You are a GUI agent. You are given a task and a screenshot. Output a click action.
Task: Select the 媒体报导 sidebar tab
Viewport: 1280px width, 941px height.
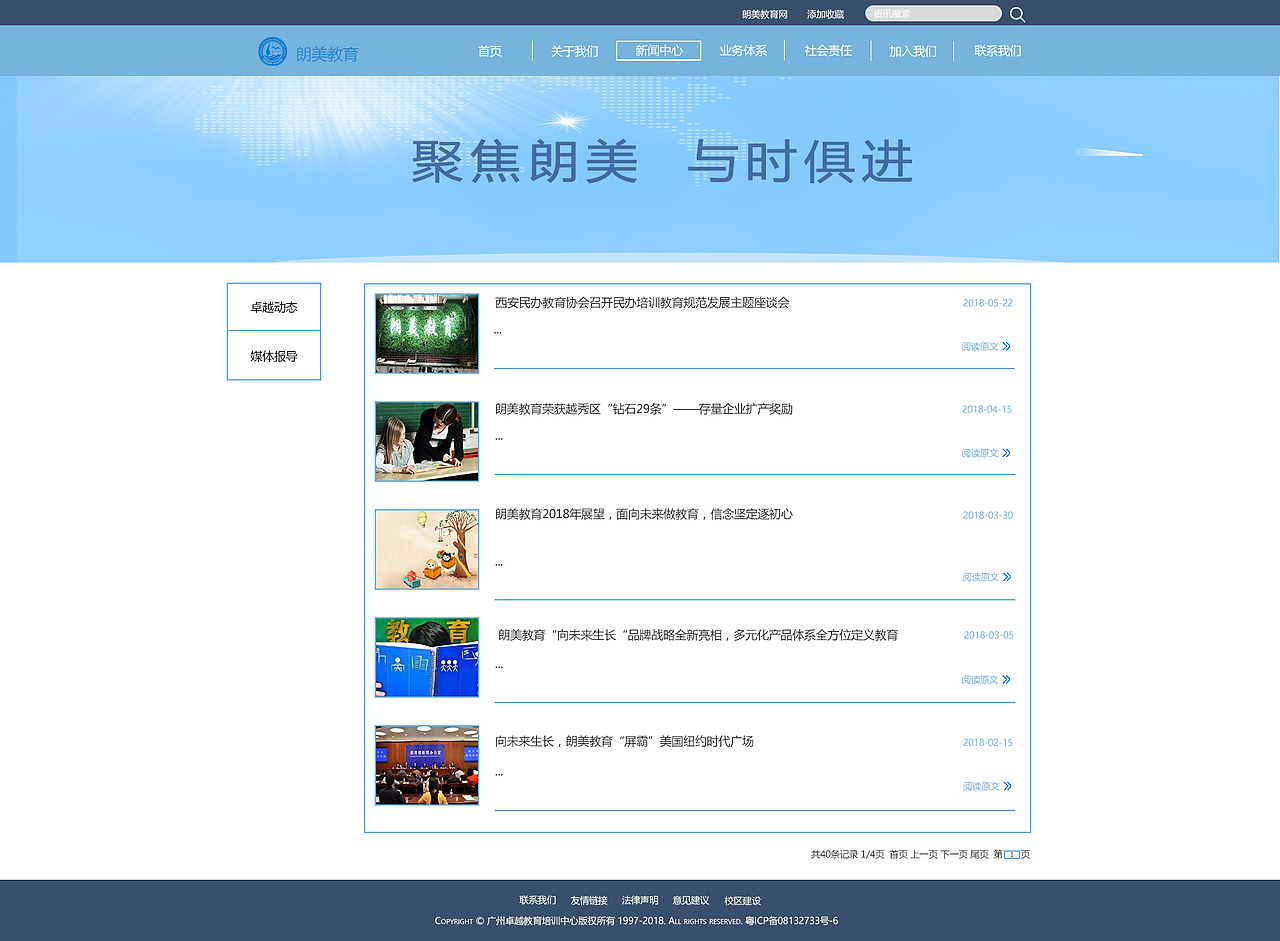click(273, 355)
